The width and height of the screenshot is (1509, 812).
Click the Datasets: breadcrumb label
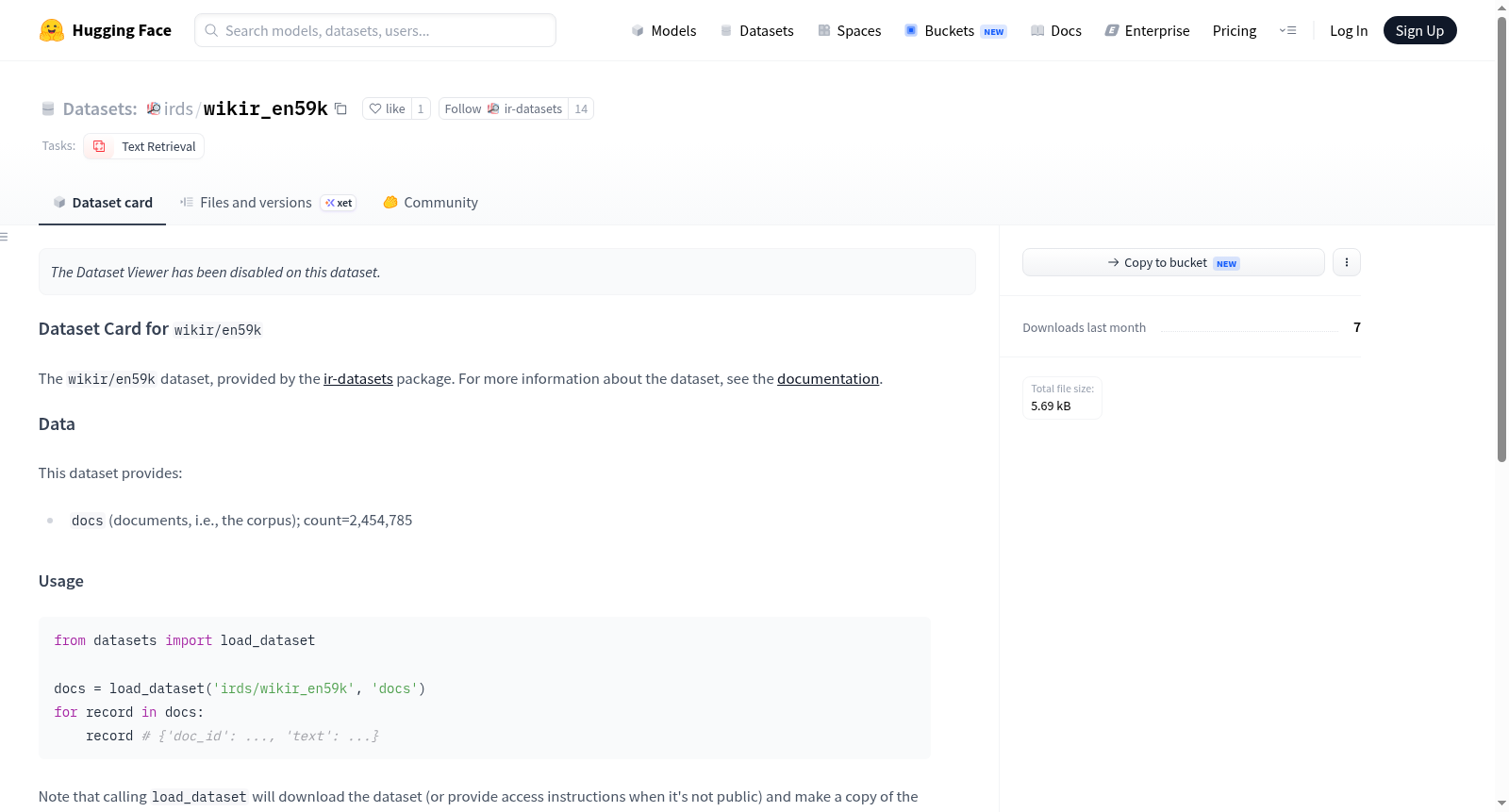point(100,108)
